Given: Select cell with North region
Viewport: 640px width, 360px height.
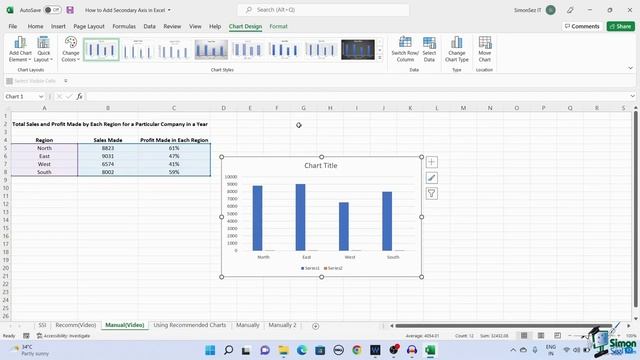Looking at the screenshot, I should click(x=44, y=148).
